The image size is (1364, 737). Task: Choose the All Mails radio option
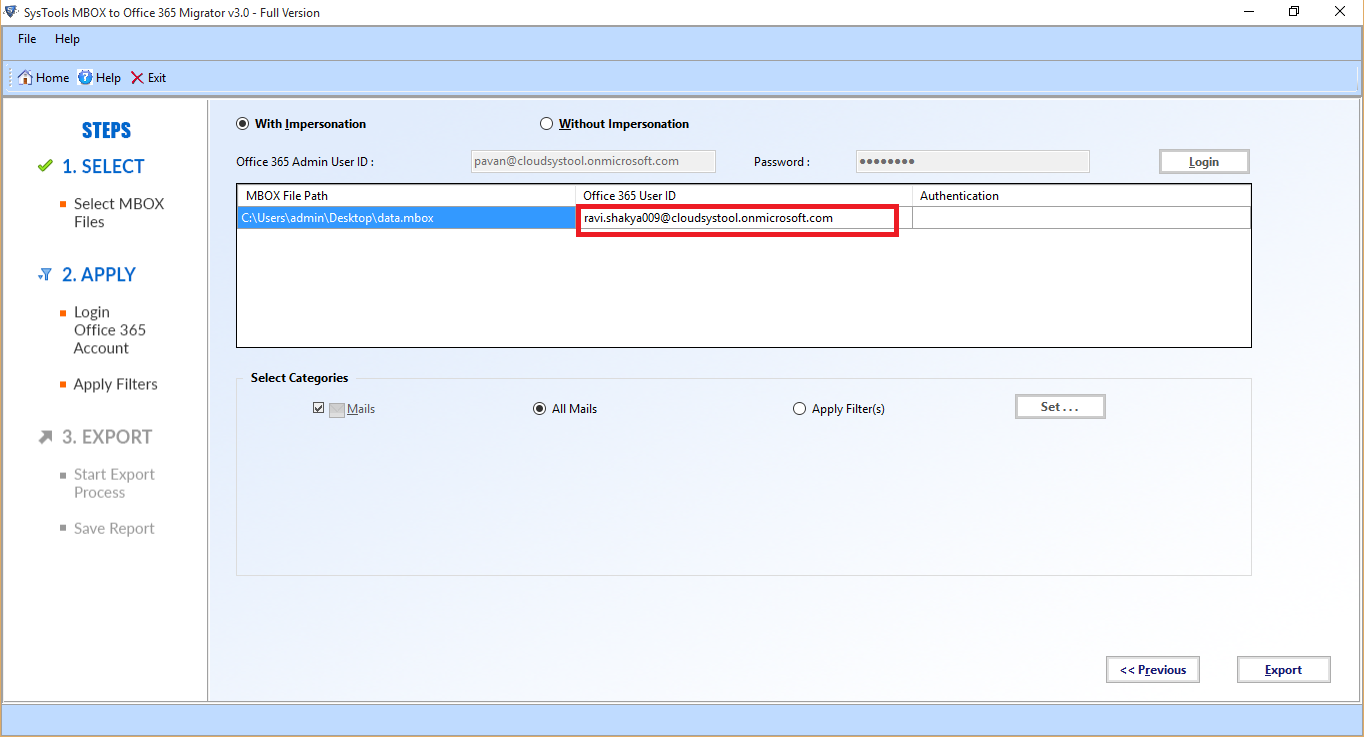(x=540, y=409)
